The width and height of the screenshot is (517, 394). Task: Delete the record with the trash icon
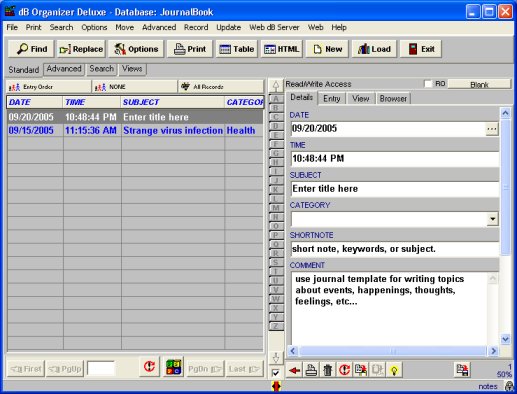tap(328, 370)
